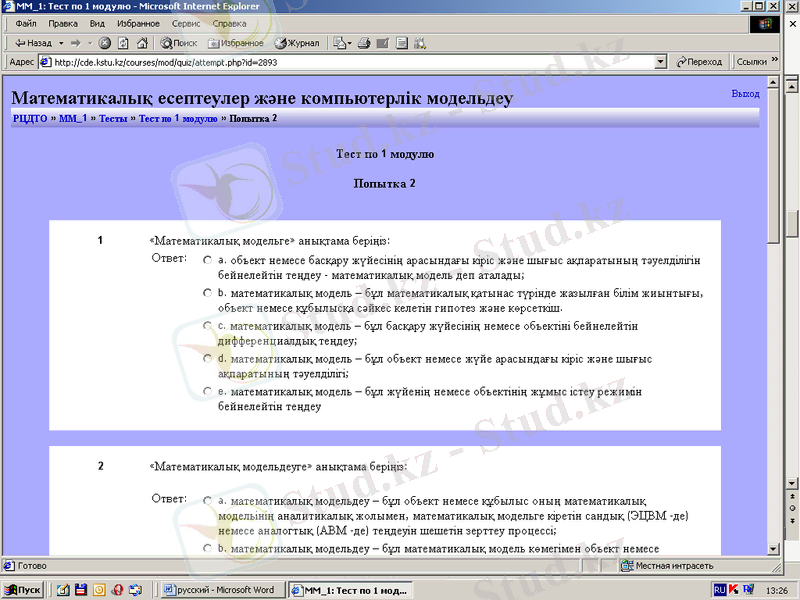The image size is (800, 600).
Task: Select answer a for question 1
Action: pyautogui.click(x=207, y=260)
